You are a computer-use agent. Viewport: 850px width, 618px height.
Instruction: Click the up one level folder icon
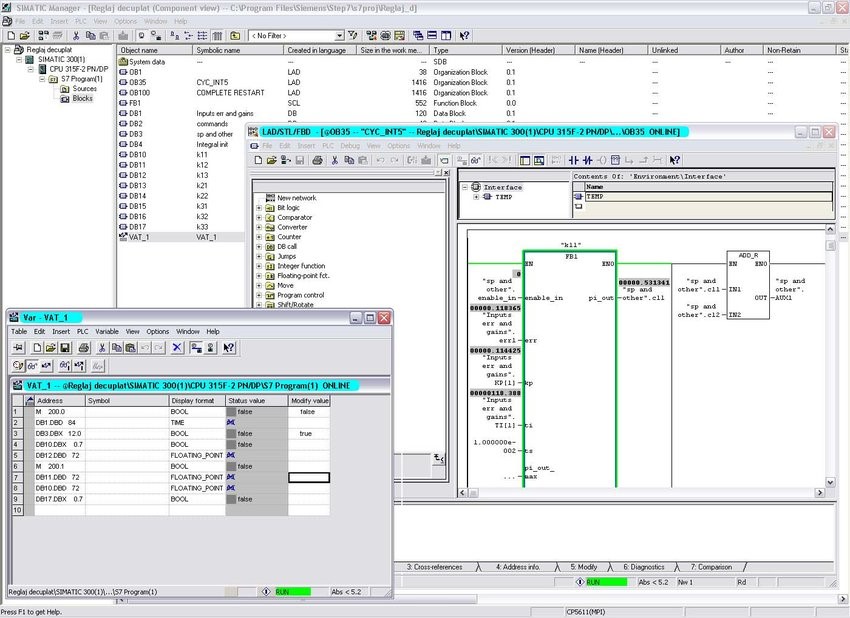(x=235, y=36)
